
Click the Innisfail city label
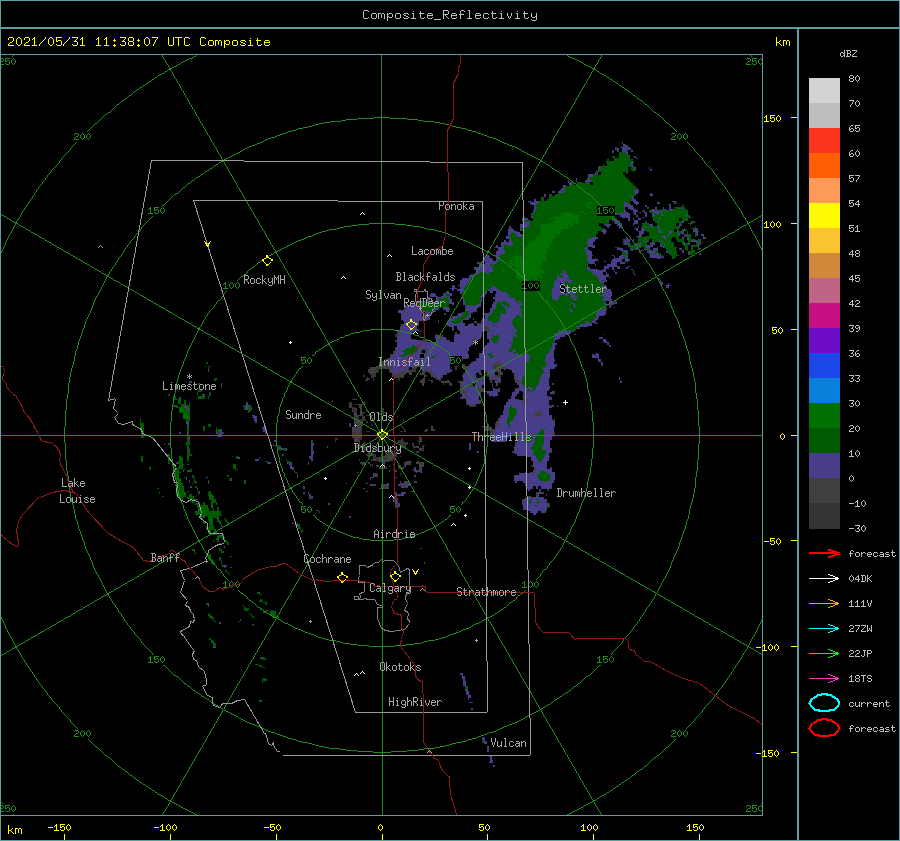404,362
